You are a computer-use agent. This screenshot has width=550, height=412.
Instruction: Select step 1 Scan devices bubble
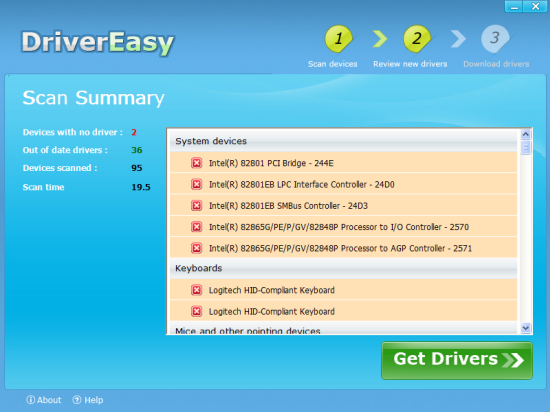point(338,39)
